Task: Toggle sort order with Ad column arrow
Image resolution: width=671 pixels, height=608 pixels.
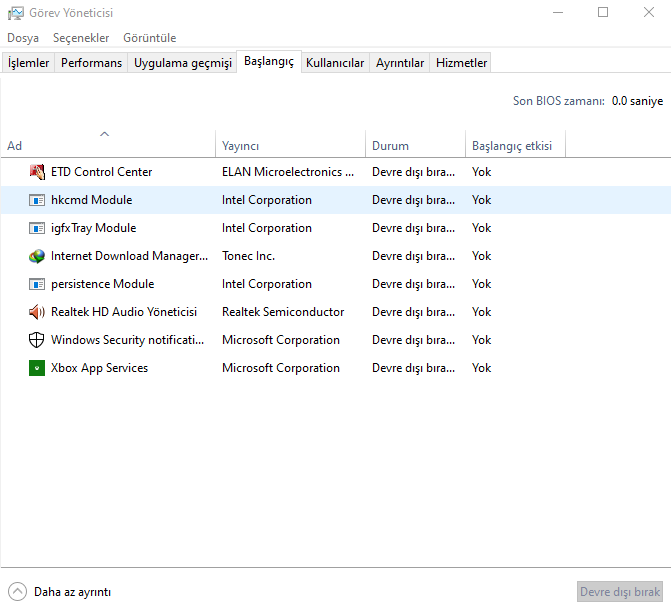Action: pos(104,134)
